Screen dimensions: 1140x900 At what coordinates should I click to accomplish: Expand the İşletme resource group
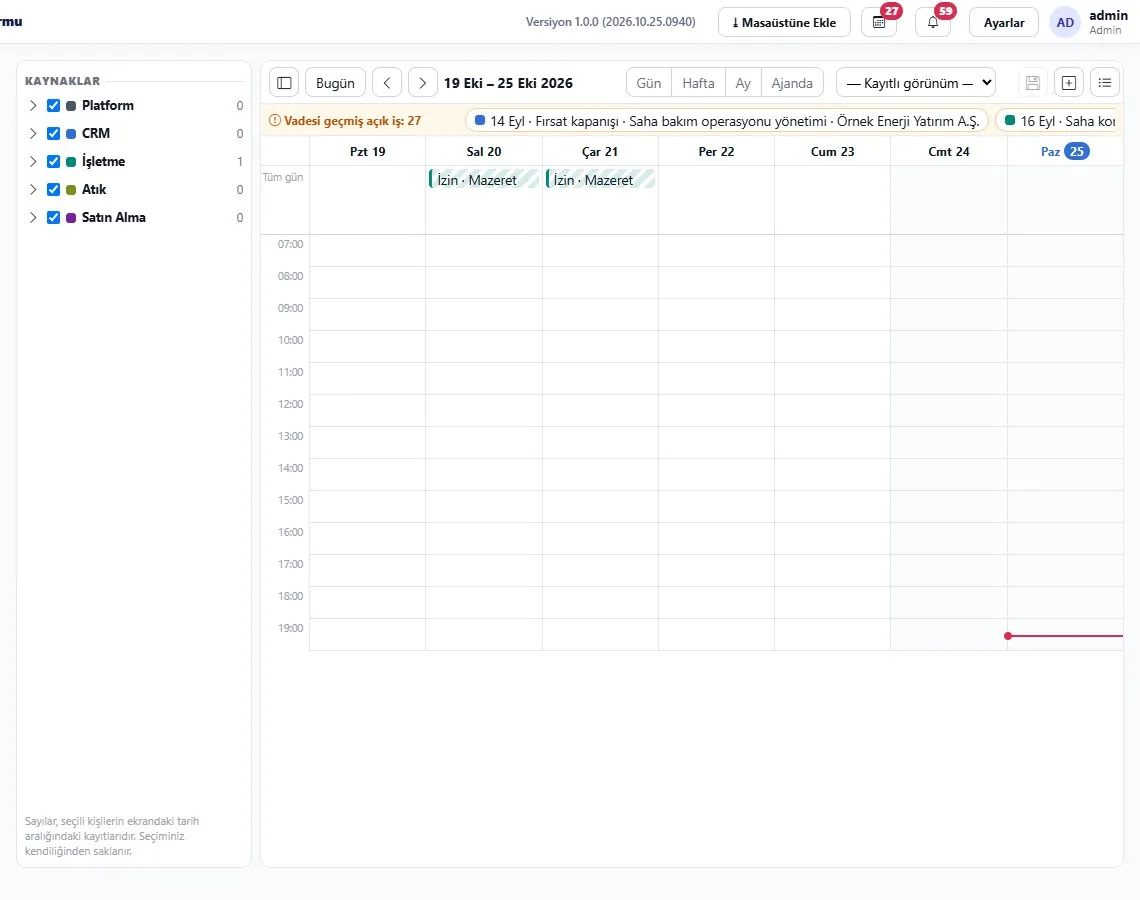point(33,161)
